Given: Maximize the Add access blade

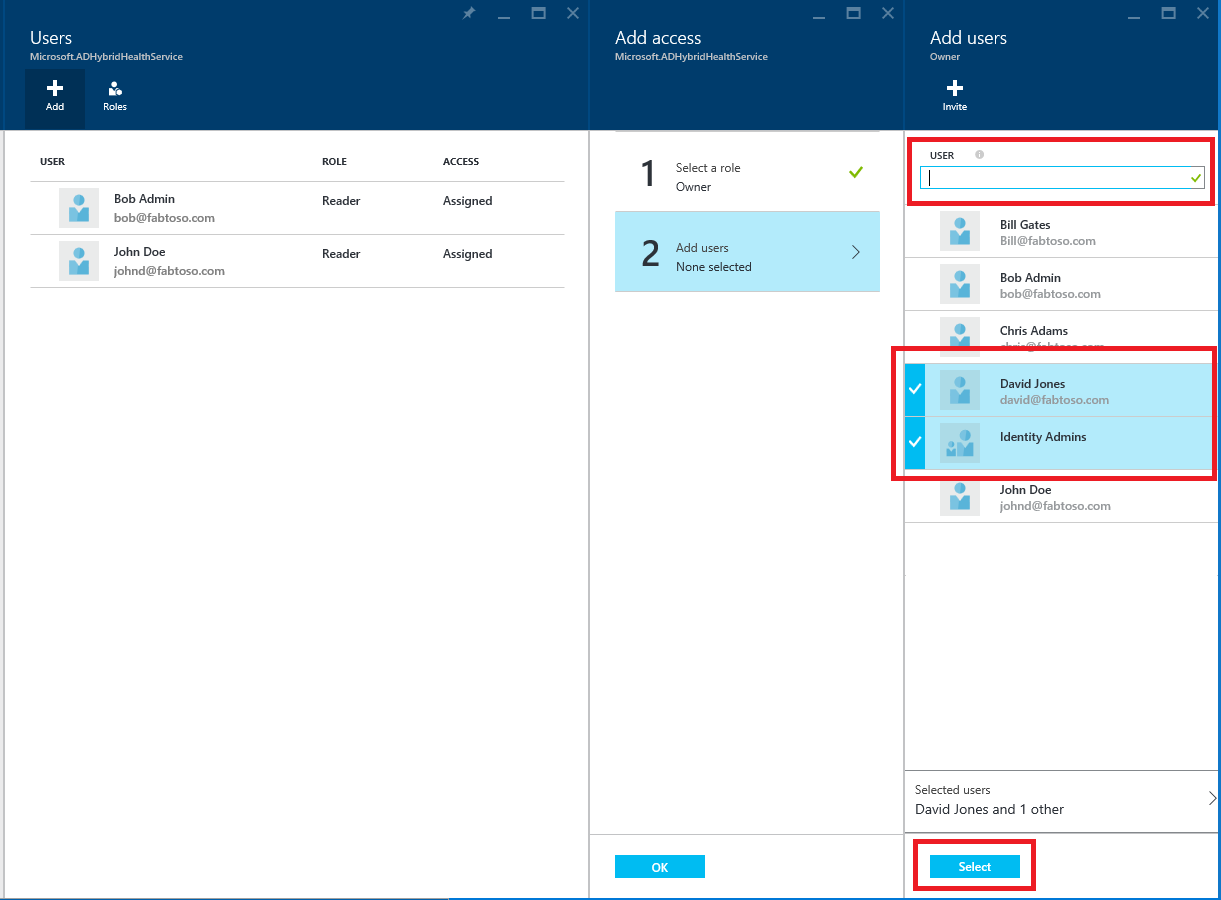Looking at the screenshot, I should 853,13.
